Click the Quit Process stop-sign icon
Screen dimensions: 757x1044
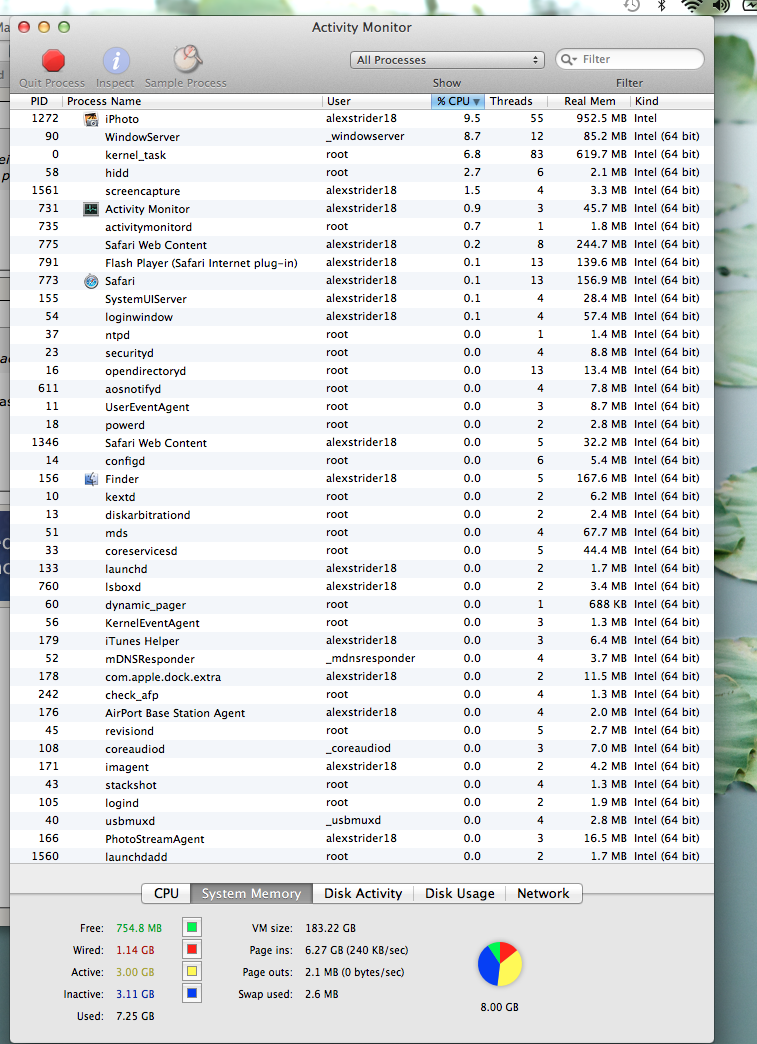tap(53, 61)
